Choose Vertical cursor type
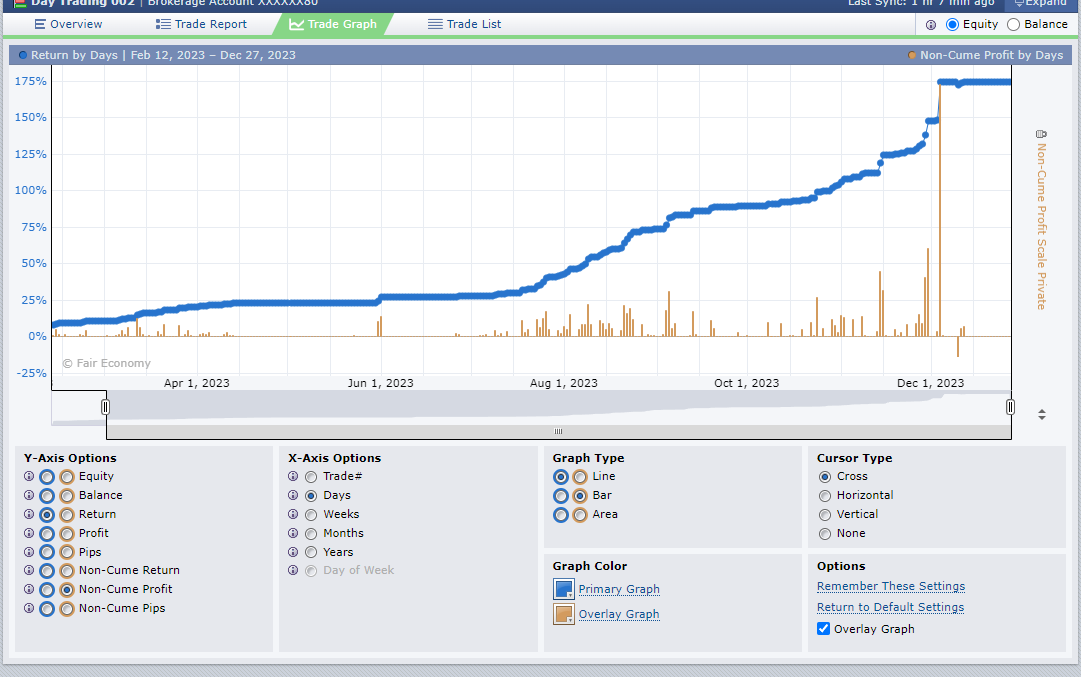 pos(825,515)
